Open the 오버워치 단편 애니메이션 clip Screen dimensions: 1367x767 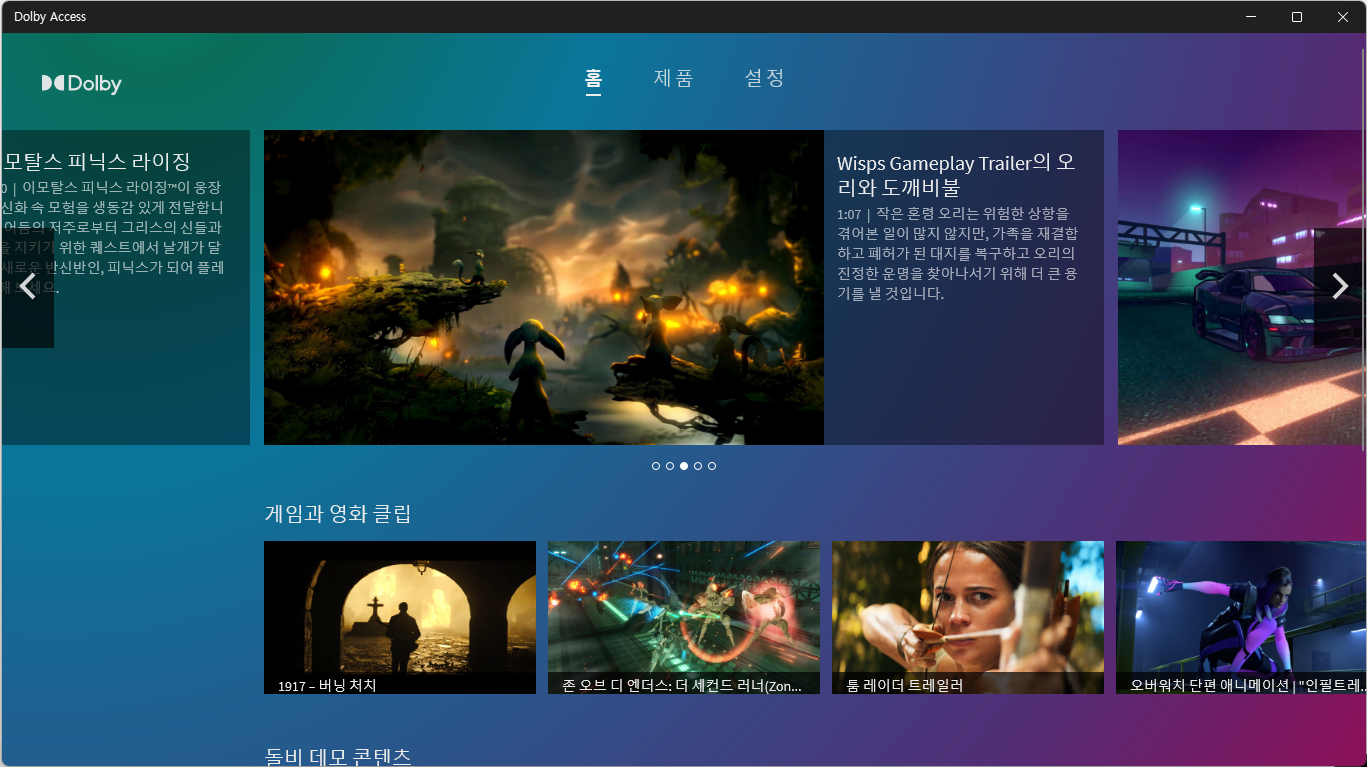tap(1241, 617)
